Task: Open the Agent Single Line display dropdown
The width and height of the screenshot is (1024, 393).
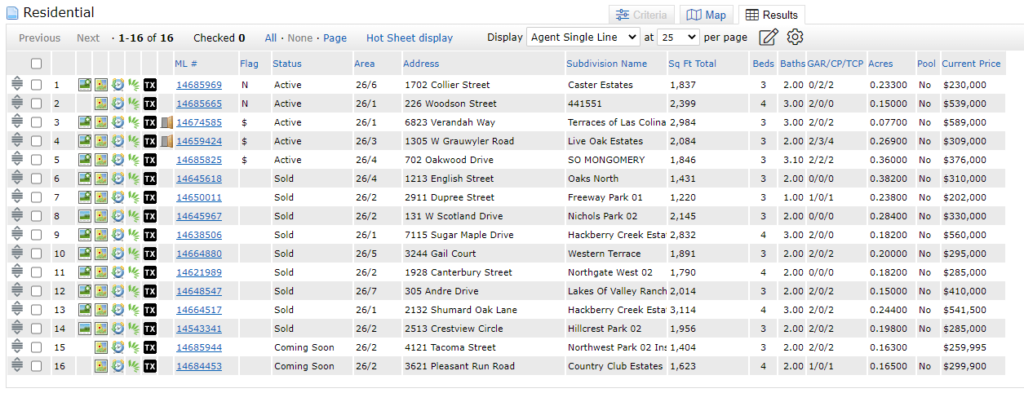Action: click(x=583, y=37)
